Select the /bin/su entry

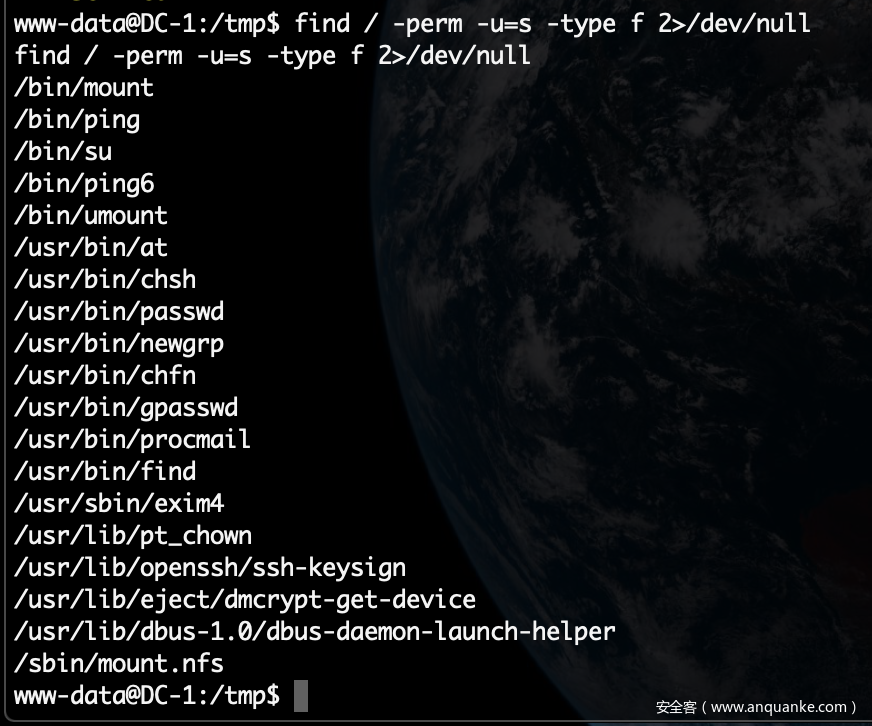pos(64,152)
